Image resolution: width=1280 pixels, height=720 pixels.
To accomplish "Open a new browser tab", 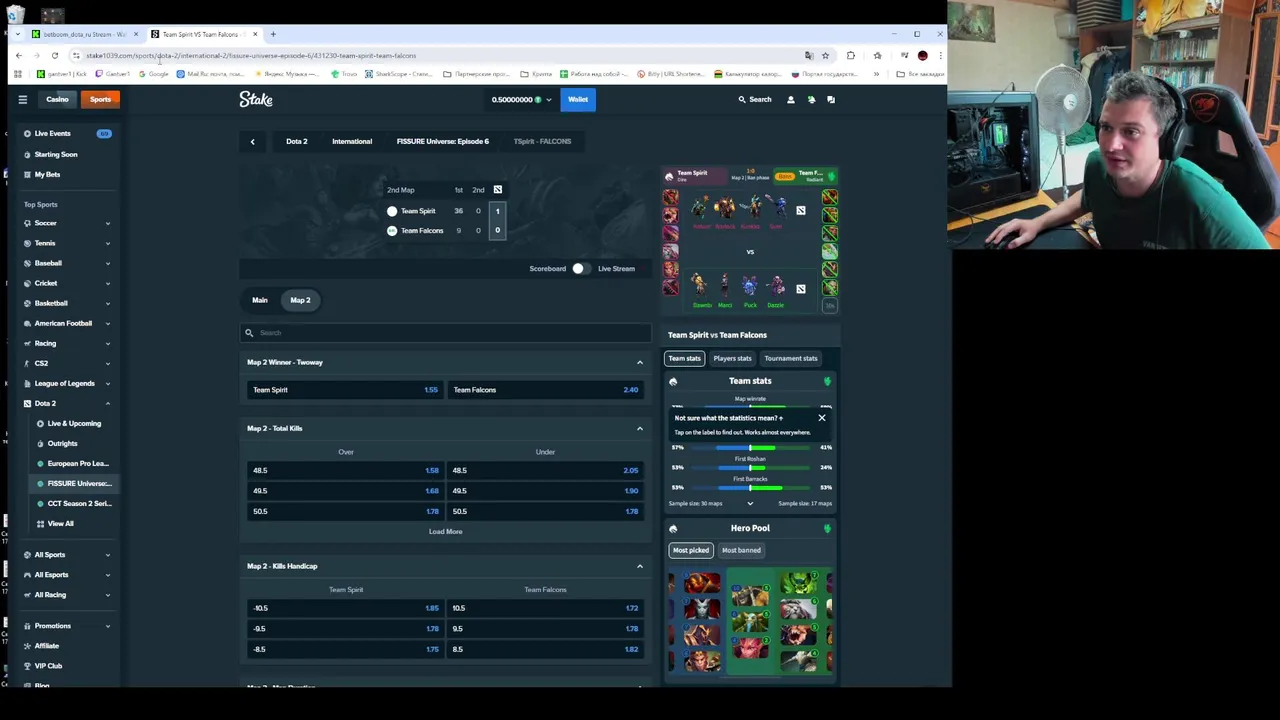I will point(273,34).
